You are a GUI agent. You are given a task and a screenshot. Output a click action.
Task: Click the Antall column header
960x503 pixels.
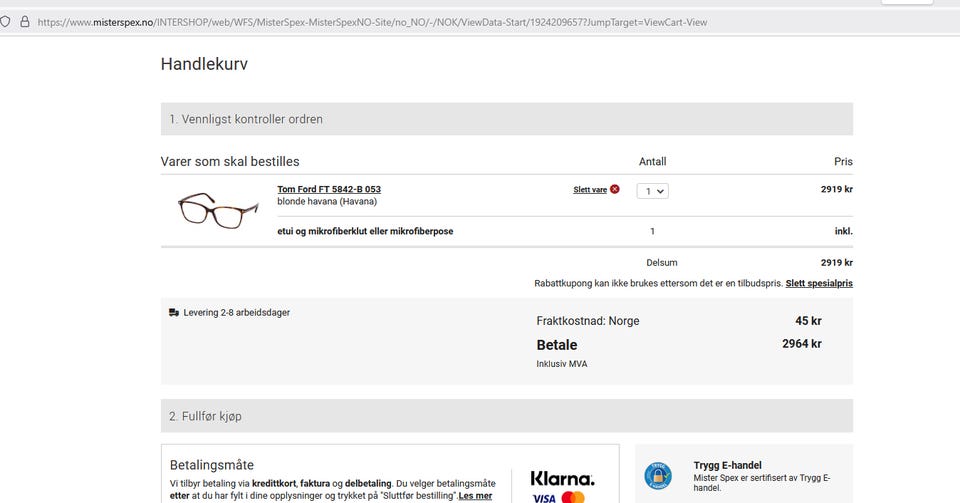(653, 162)
